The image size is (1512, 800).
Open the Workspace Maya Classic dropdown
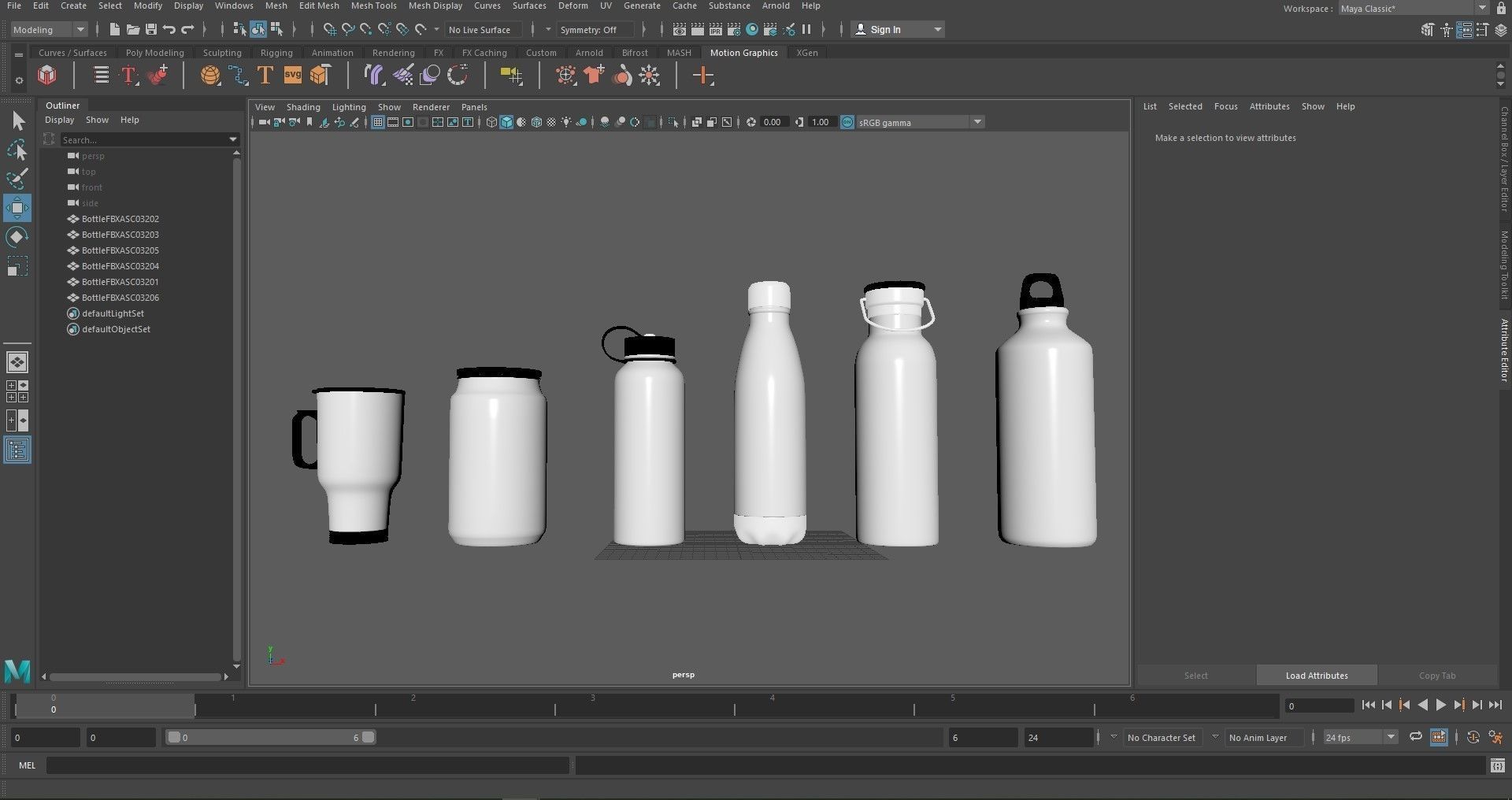coord(1414,9)
